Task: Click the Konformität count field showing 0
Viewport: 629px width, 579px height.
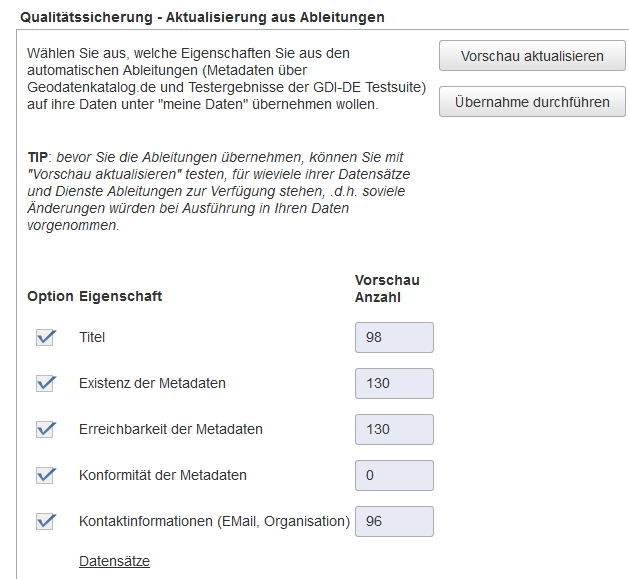Action: pyautogui.click(x=394, y=475)
